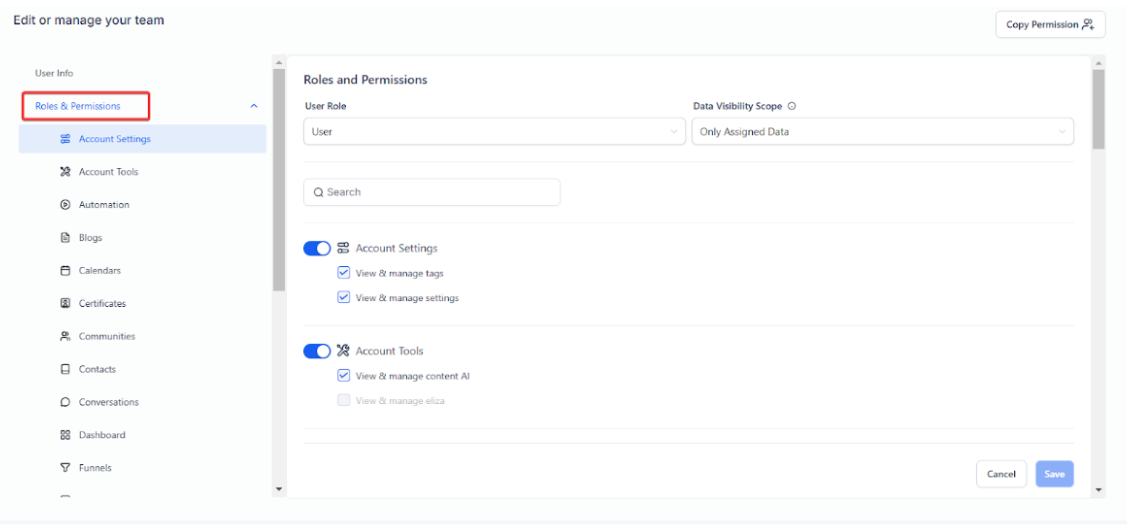Click the Contacts book icon
Image resolution: width=1127 pixels, height=529 pixels.
click(65, 369)
